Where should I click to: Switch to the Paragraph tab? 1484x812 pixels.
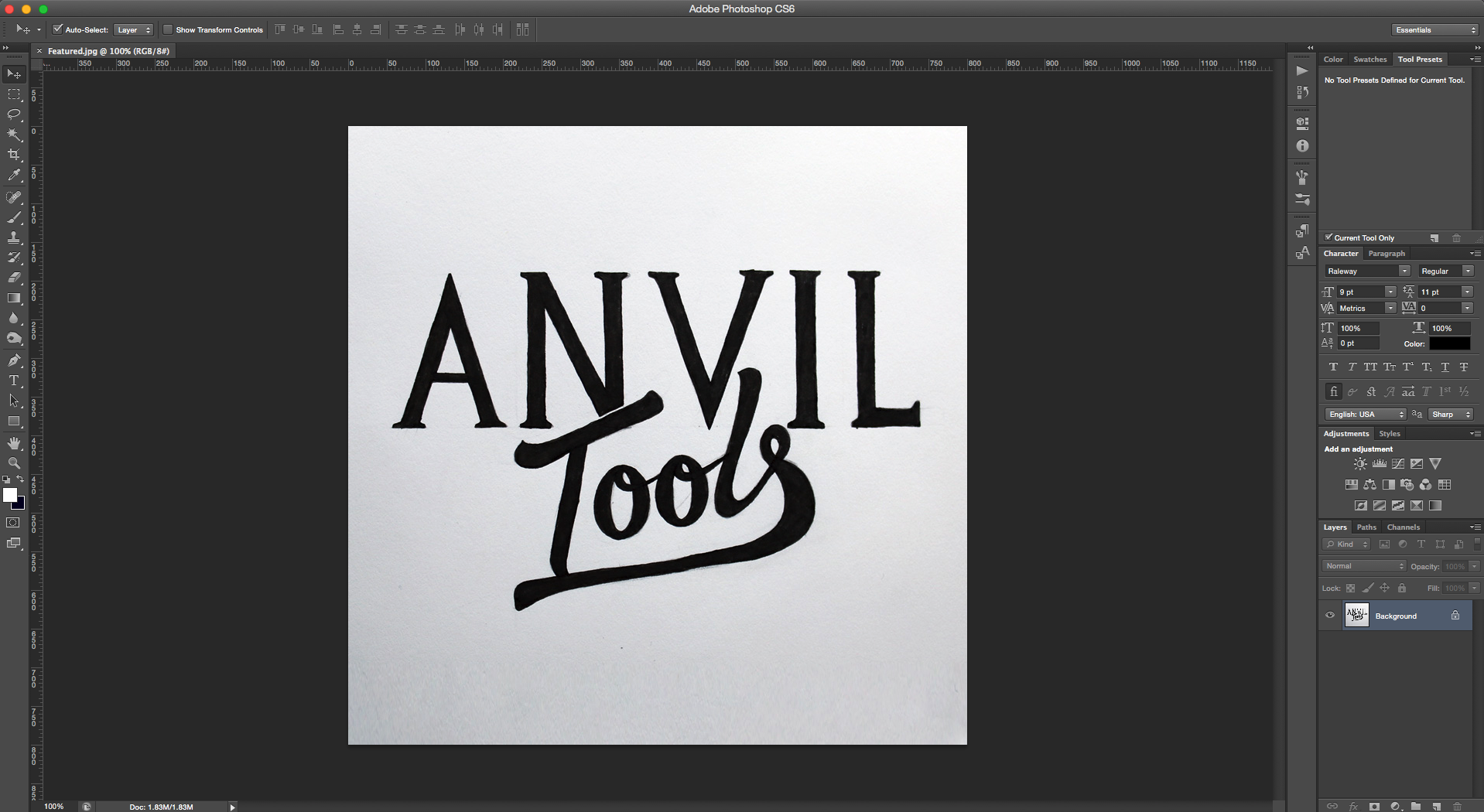click(x=1386, y=254)
